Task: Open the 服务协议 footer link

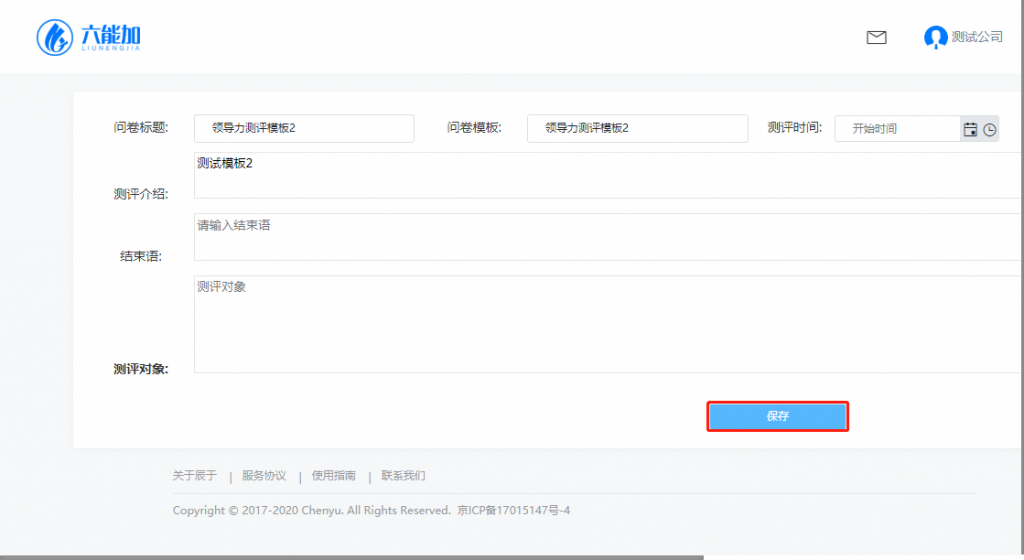Action: (264, 476)
